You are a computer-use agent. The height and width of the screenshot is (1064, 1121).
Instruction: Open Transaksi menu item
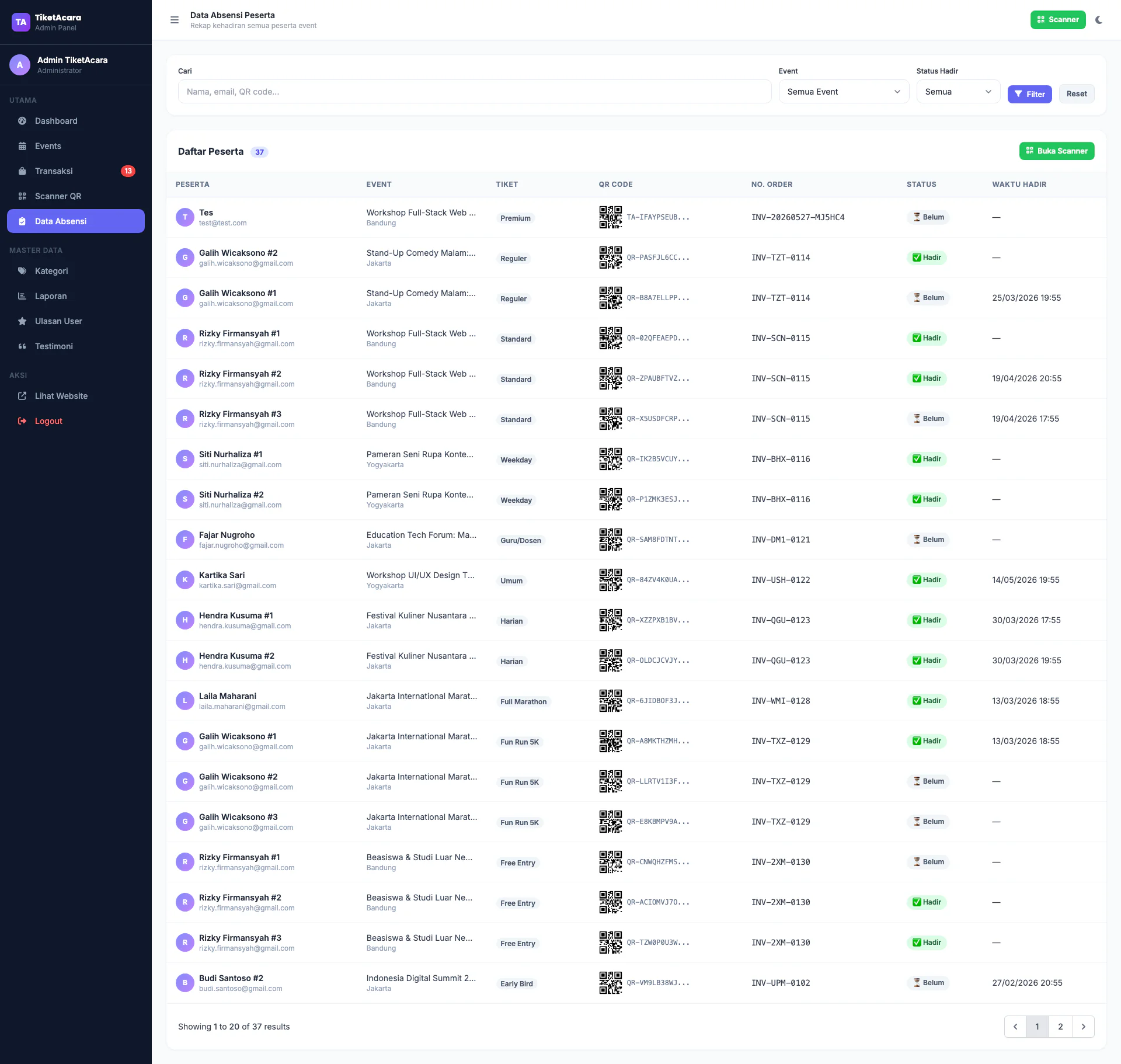tap(76, 171)
